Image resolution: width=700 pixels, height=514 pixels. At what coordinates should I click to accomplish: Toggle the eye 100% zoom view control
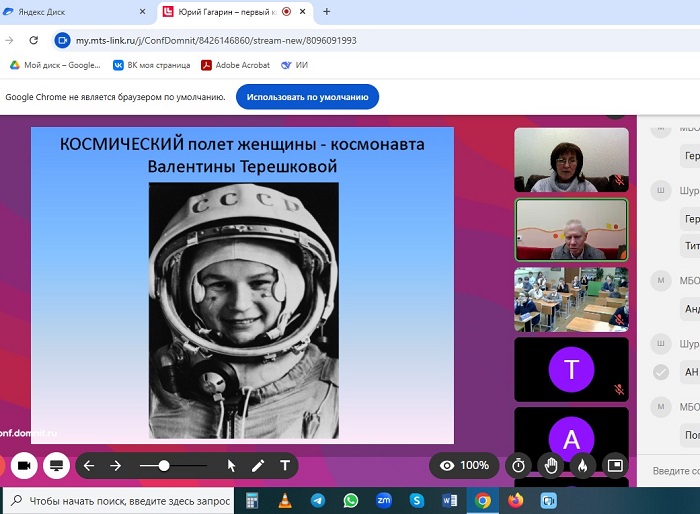(464, 465)
